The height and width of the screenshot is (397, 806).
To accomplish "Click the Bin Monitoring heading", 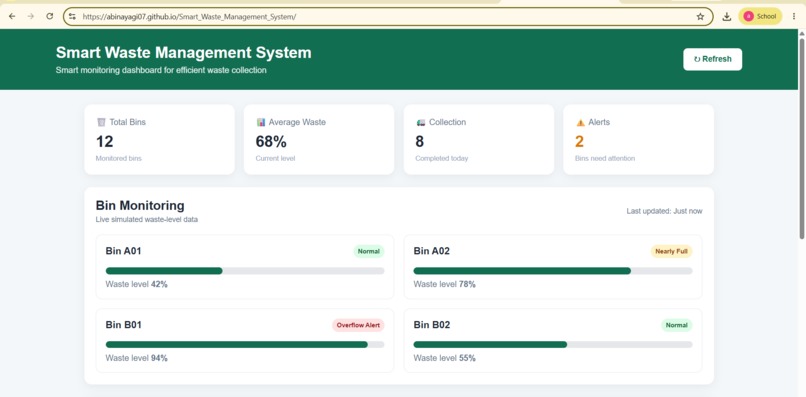I will click(140, 205).
